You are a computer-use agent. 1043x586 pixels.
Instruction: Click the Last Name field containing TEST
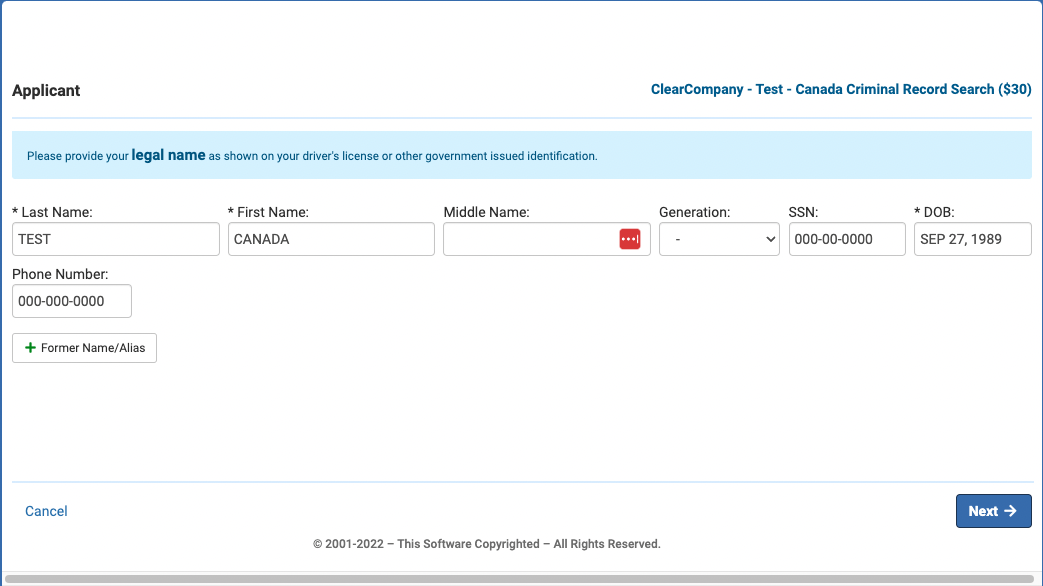[116, 239]
